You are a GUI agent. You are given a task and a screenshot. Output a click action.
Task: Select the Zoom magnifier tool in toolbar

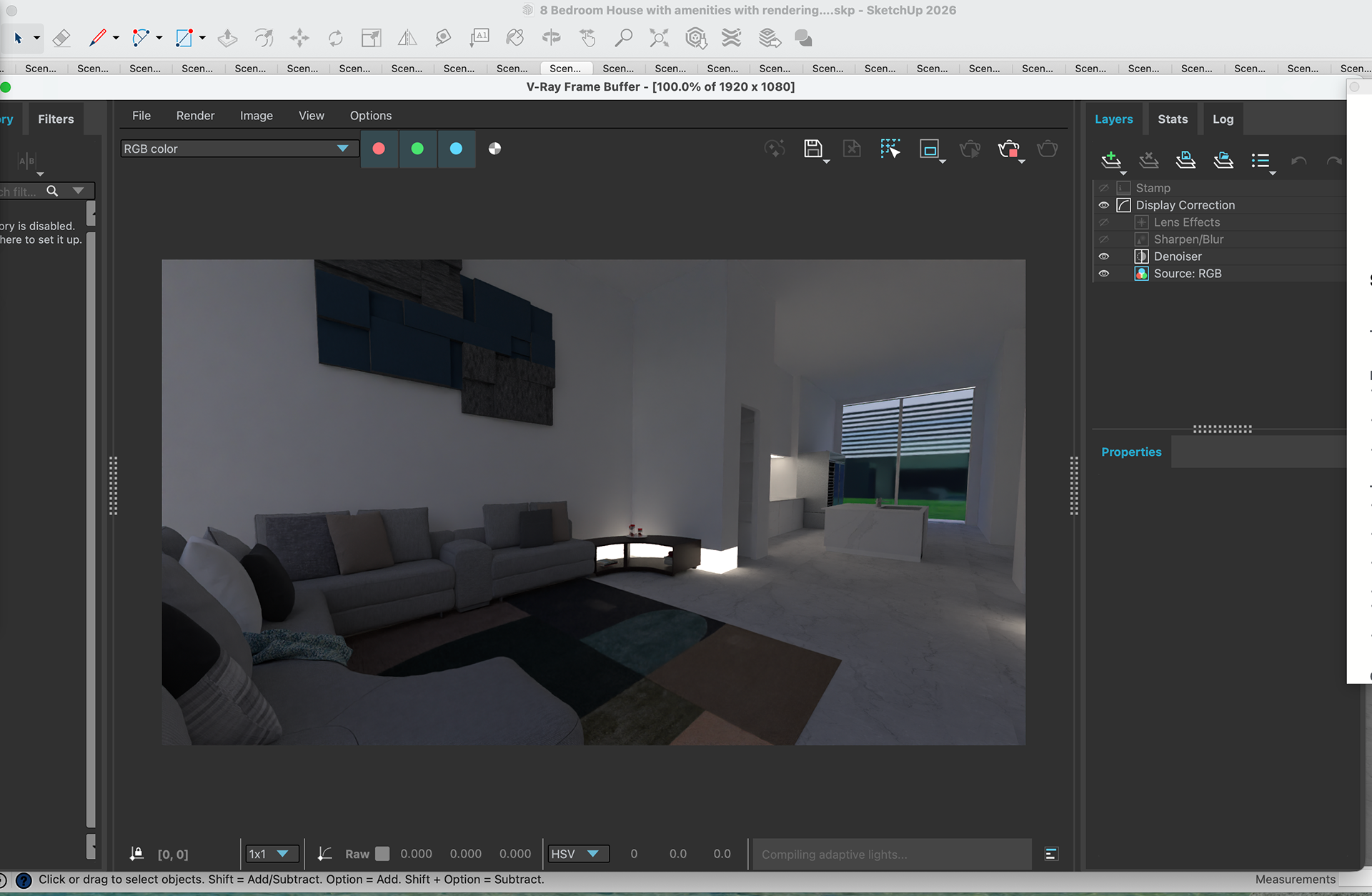623,38
